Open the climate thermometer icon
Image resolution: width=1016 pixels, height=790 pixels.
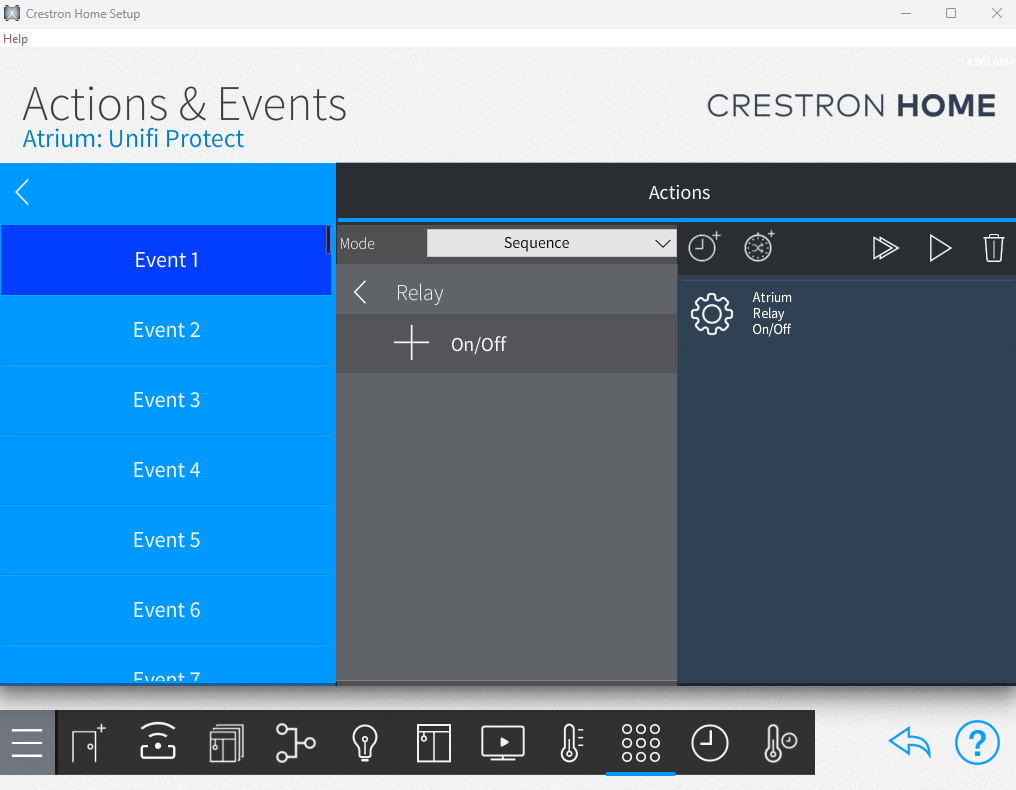[x=572, y=743]
